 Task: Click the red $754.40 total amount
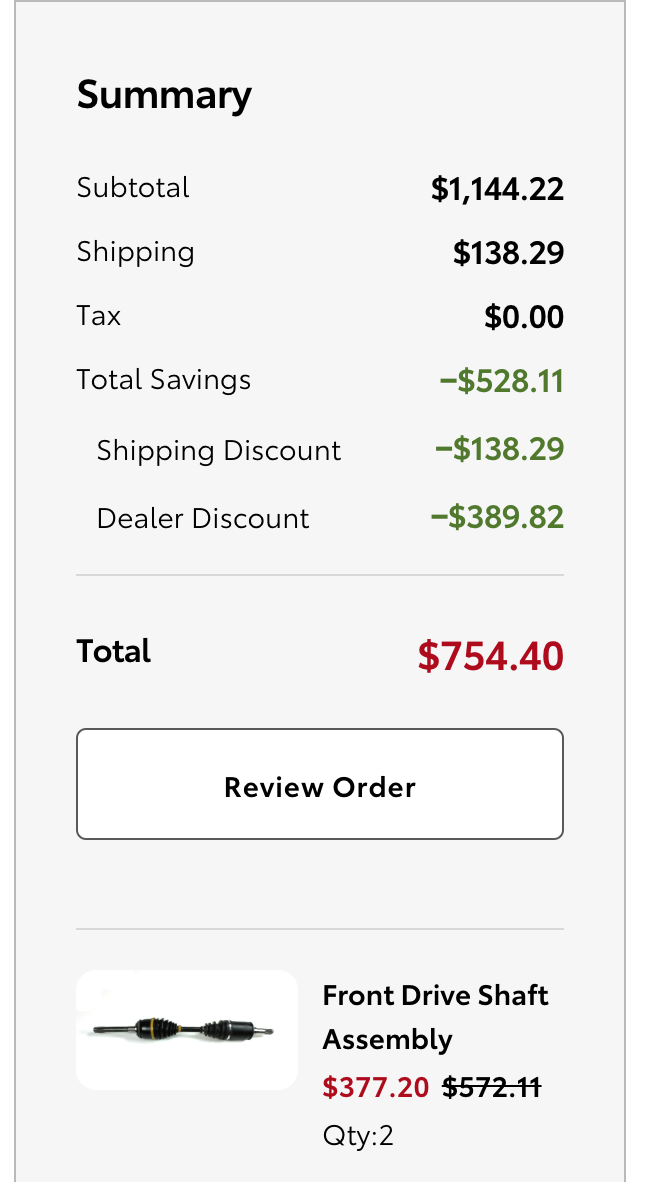click(x=491, y=656)
